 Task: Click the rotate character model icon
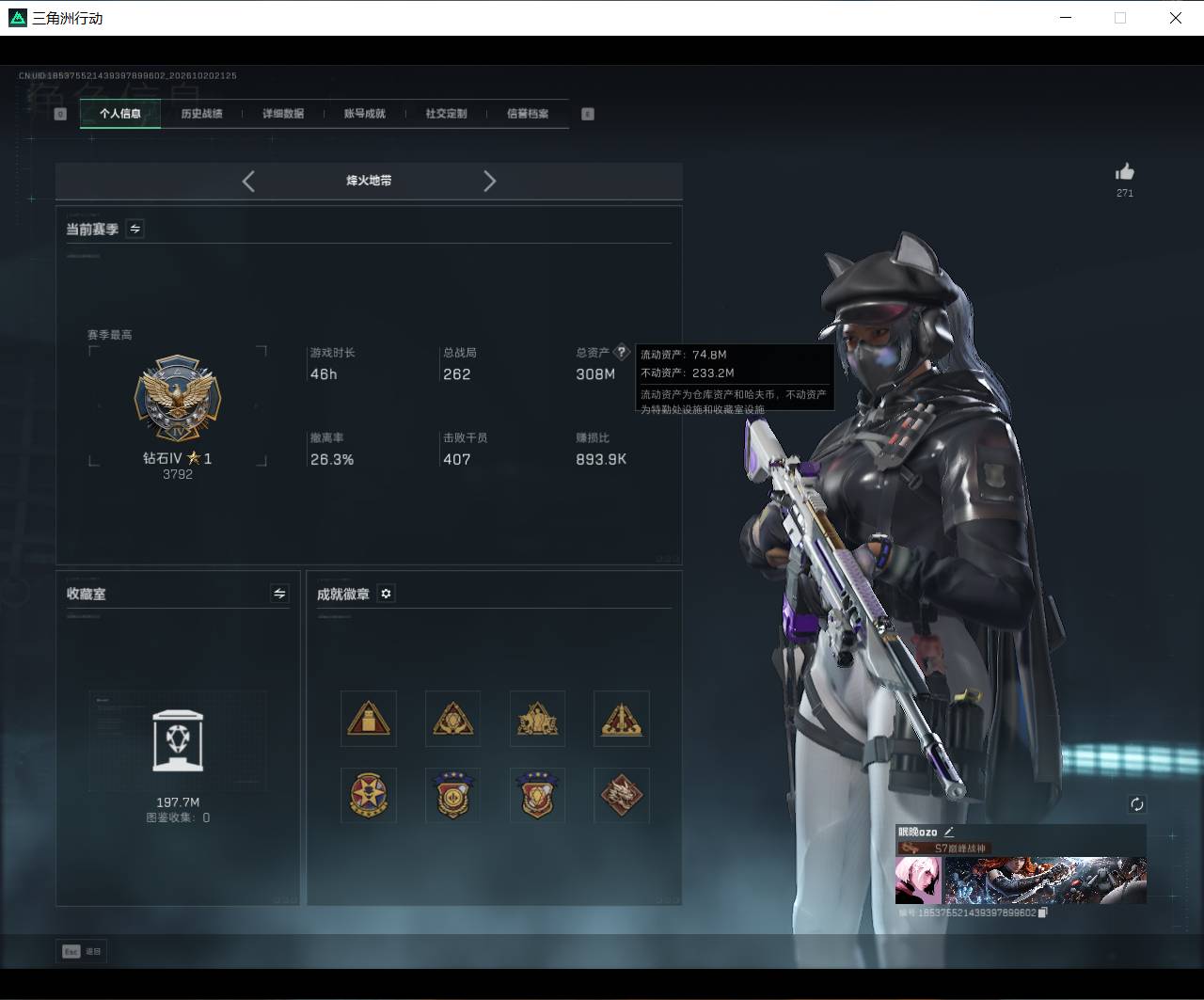tap(1137, 804)
